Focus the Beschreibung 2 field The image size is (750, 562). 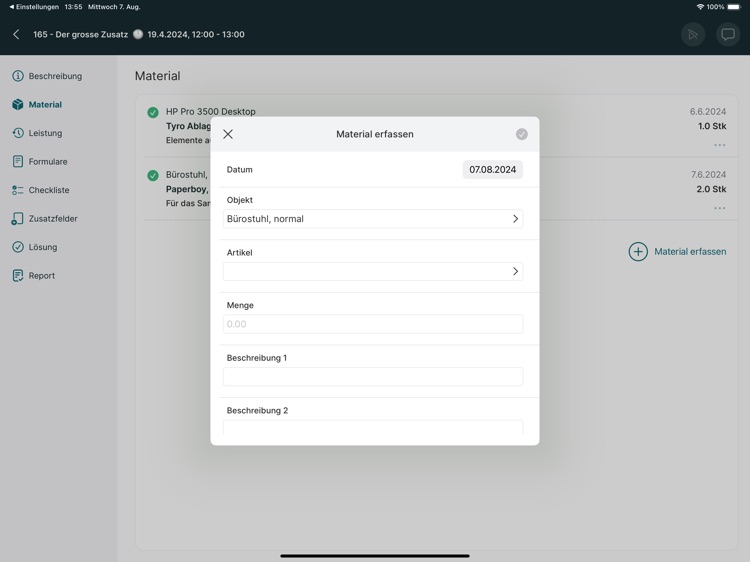point(373,428)
